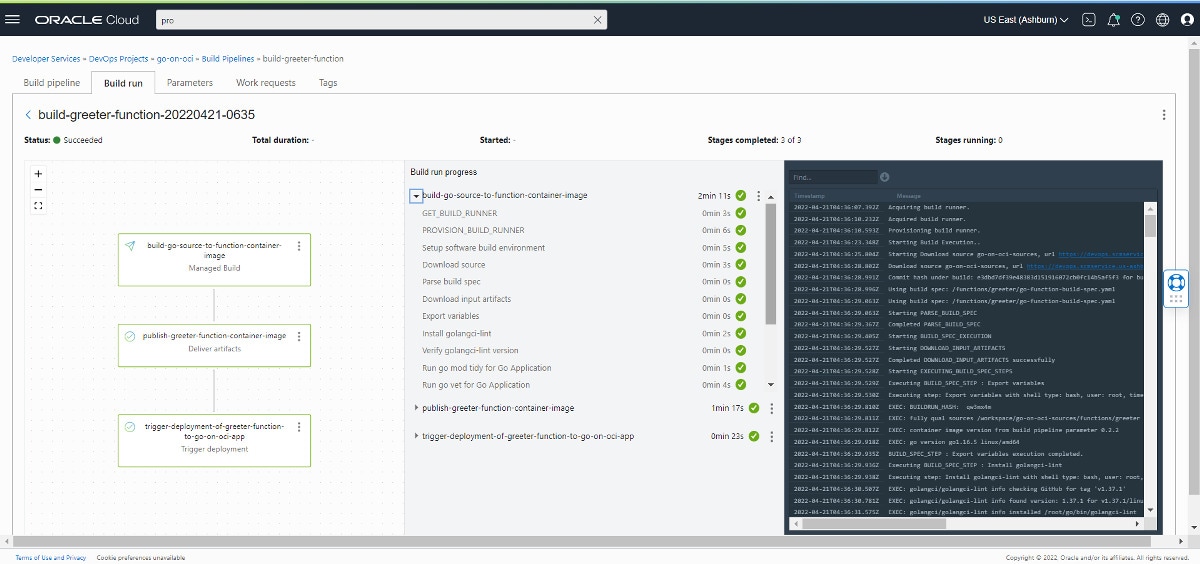Switch to the Parameters tab

(x=189, y=83)
